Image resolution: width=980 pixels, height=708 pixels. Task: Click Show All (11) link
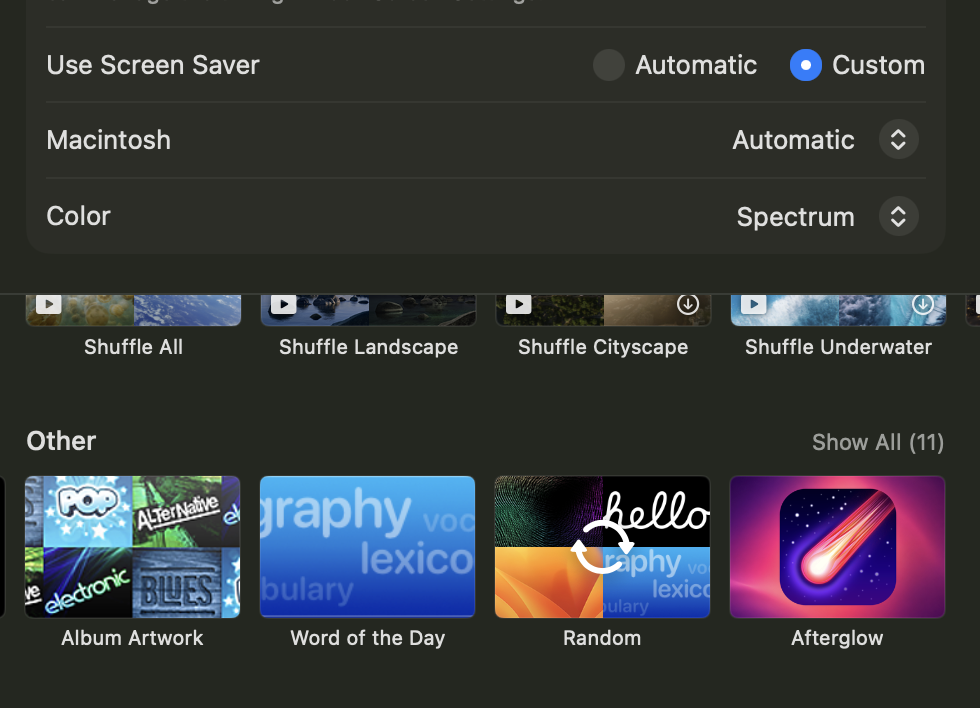[878, 442]
